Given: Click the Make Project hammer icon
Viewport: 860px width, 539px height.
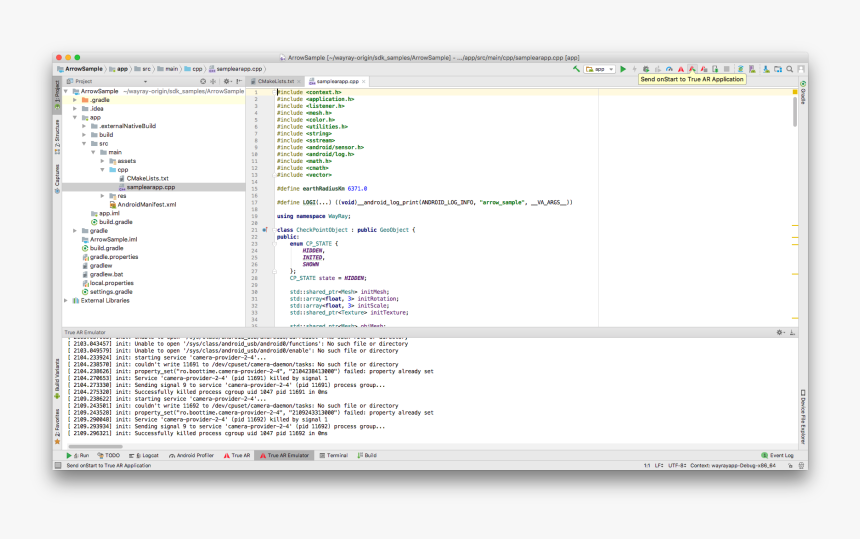Looking at the screenshot, I should [x=576, y=69].
